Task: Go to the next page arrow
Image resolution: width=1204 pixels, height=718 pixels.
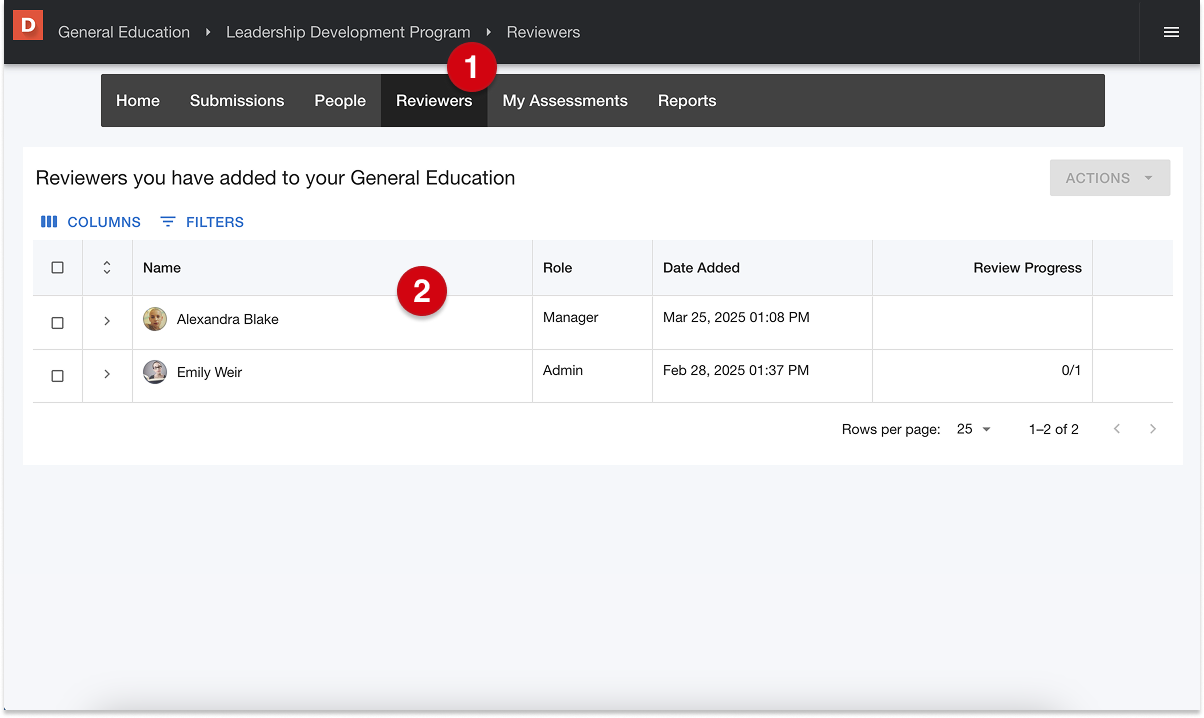Action: 1153,429
